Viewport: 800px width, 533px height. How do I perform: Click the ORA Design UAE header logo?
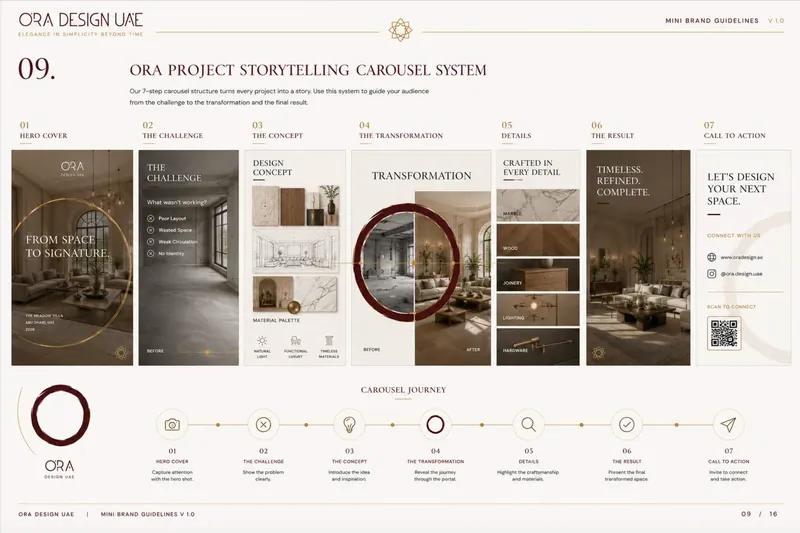(x=81, y=24)
